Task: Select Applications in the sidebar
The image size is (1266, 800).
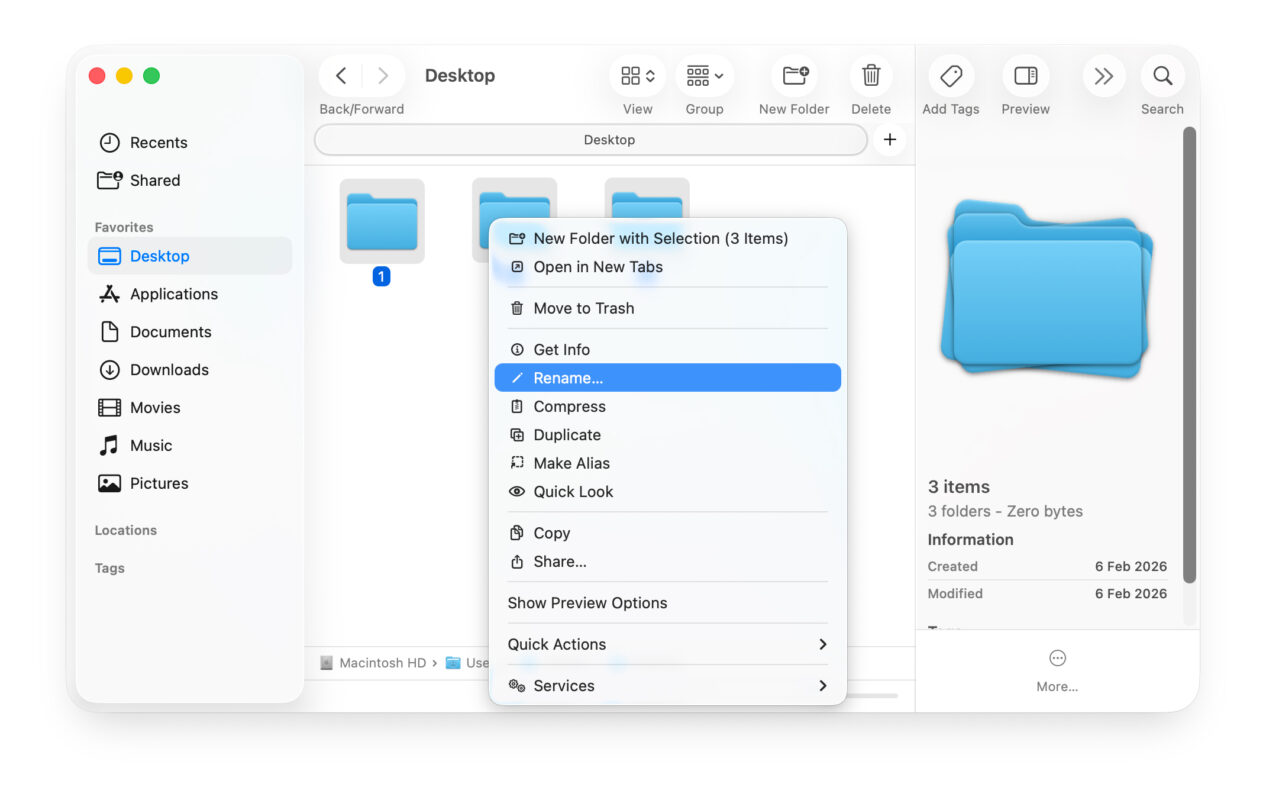Action: pyautogui.click(x=174, y=294)
